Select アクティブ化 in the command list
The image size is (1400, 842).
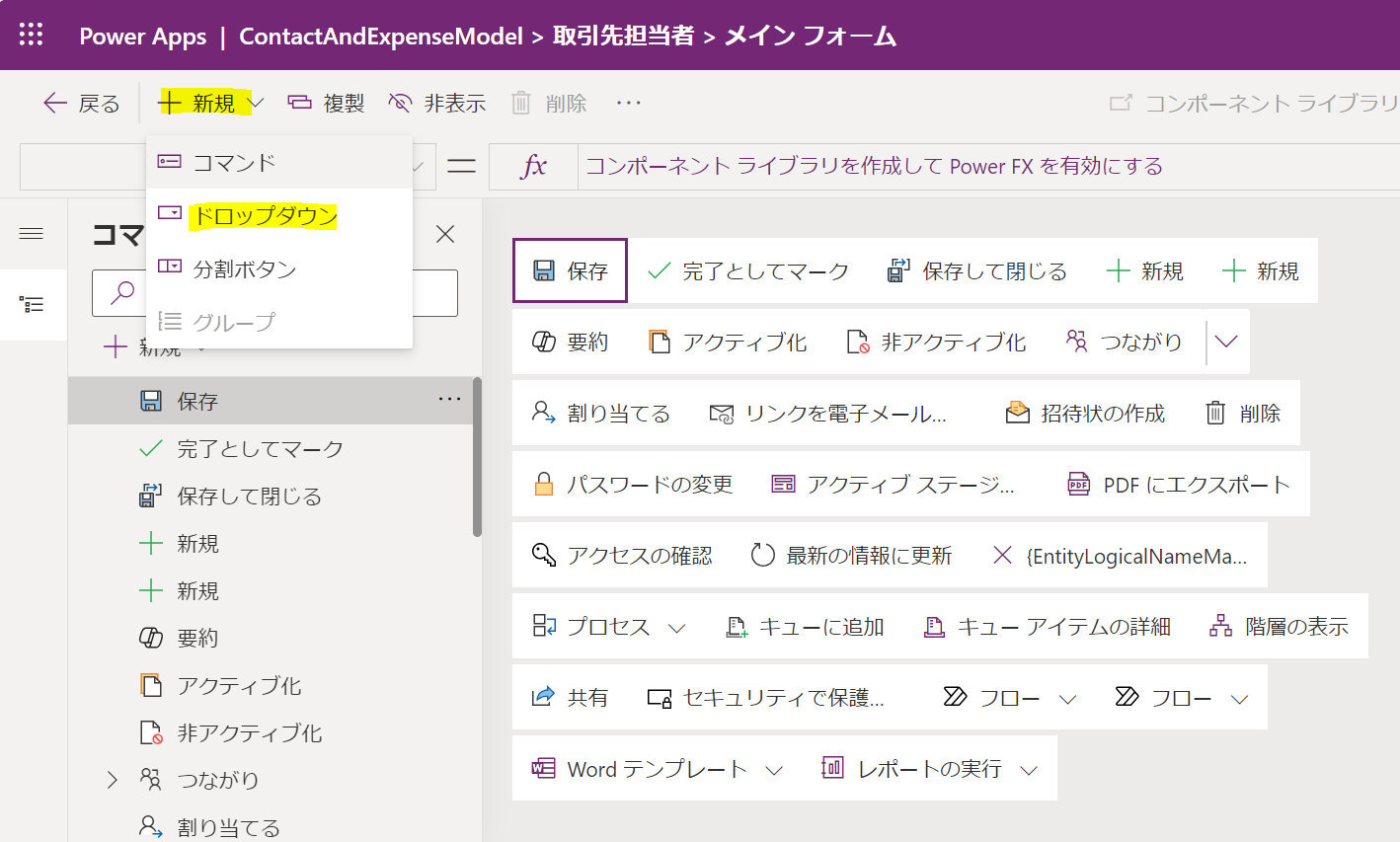coord(271,685)
